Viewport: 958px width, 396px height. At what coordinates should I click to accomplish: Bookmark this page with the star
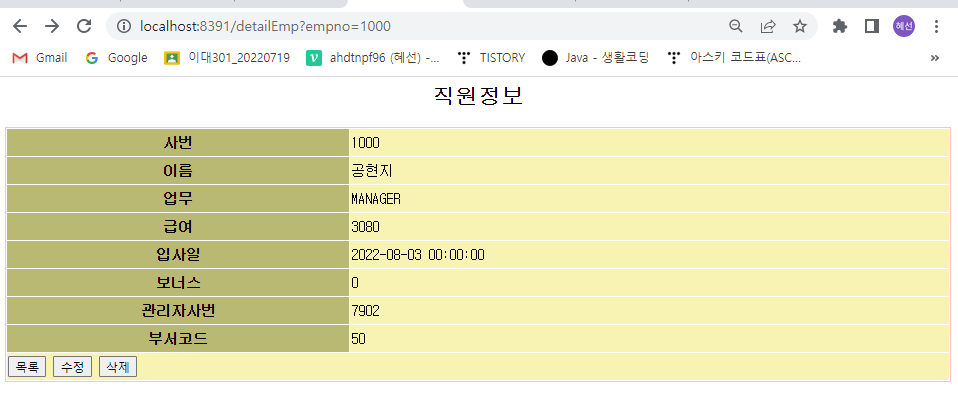800,26
